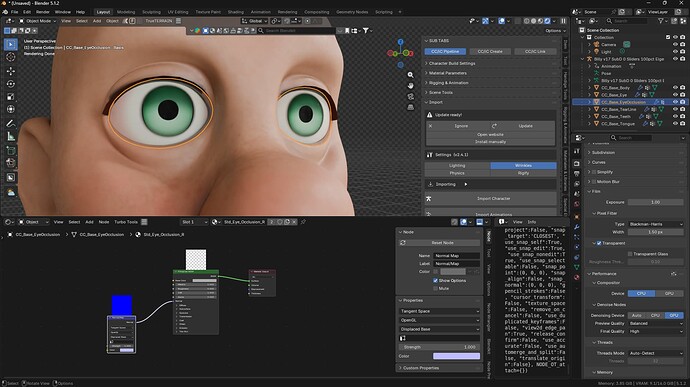
Task: Select the Rotate tool
Action: click(11, 84)
